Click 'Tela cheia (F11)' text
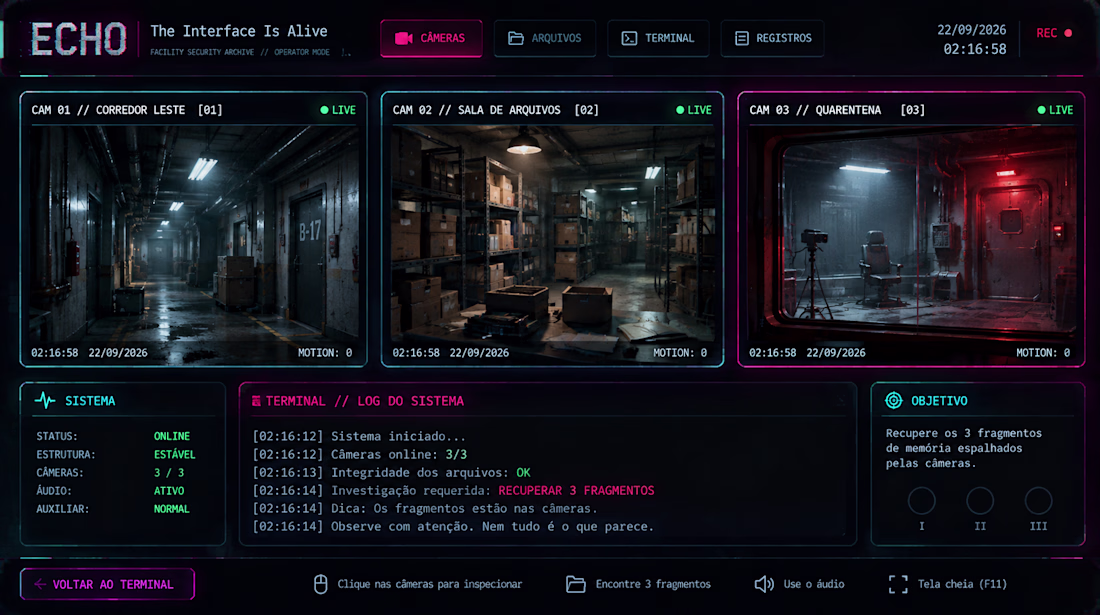This screenshot has width=1100, height=615. 962,584
